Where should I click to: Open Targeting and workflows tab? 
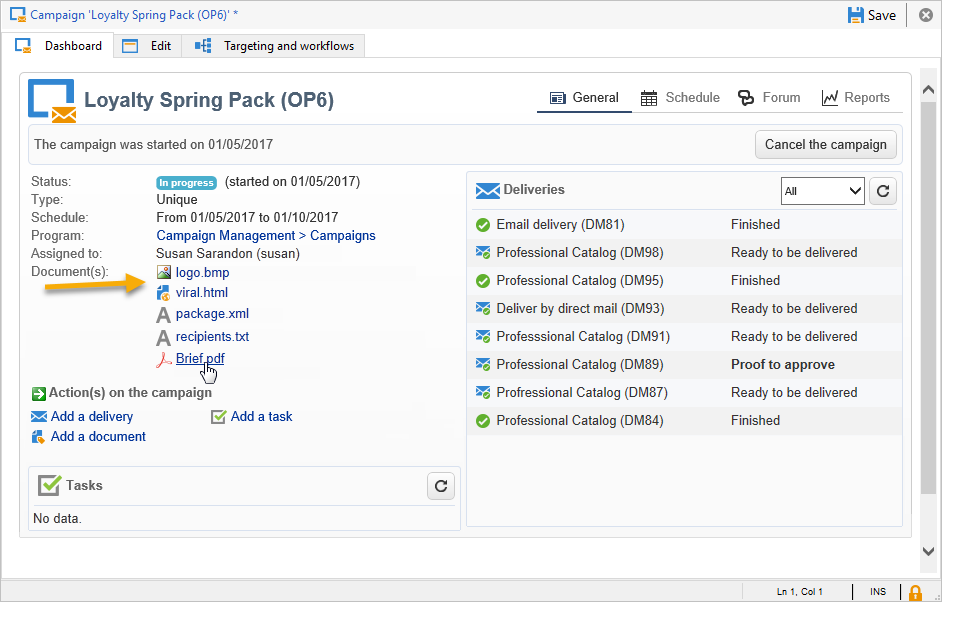[275, 46]
